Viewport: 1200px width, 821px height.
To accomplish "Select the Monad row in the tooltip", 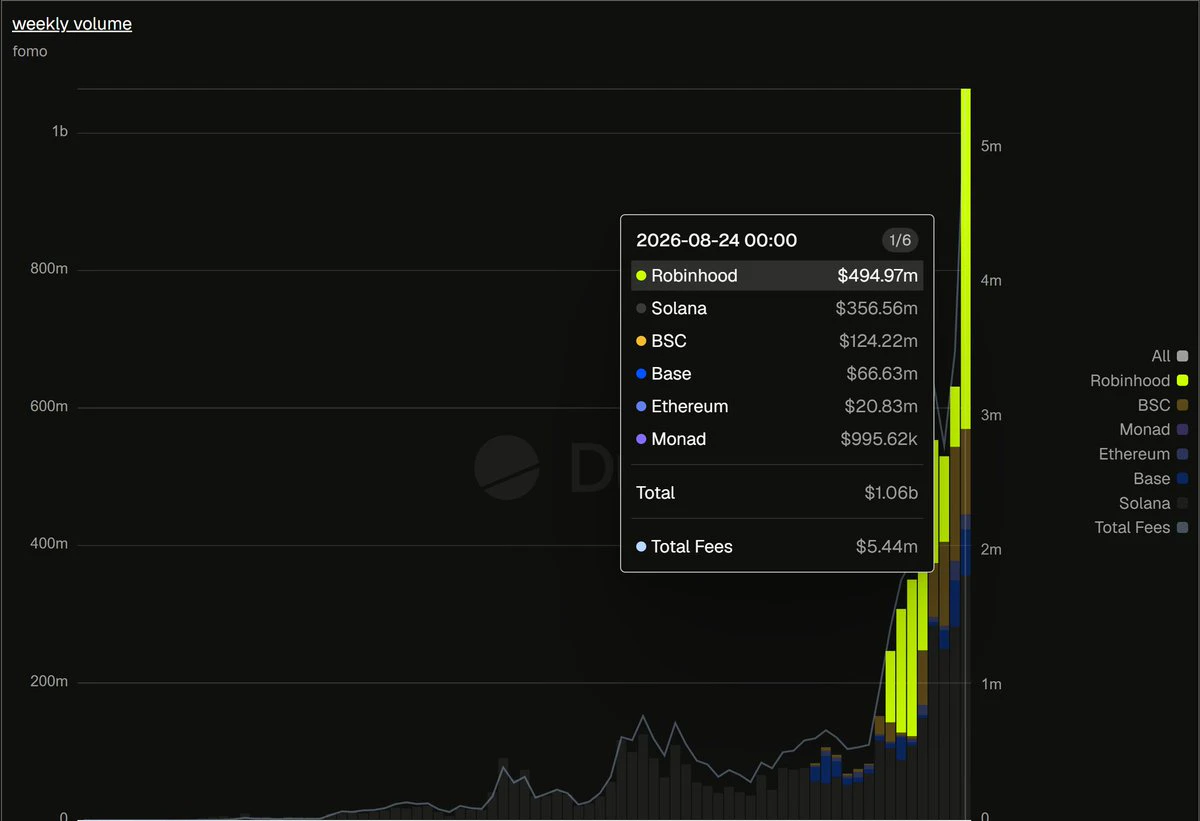I will [777, 439].
